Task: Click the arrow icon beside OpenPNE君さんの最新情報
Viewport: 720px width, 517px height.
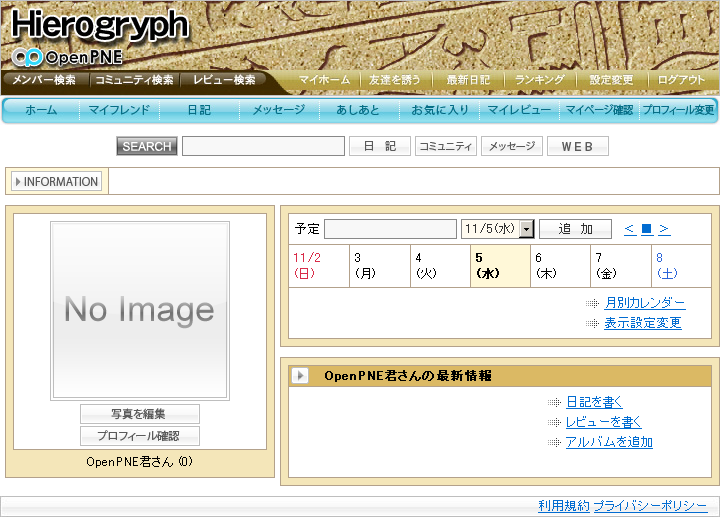Action: coord(300,376)
